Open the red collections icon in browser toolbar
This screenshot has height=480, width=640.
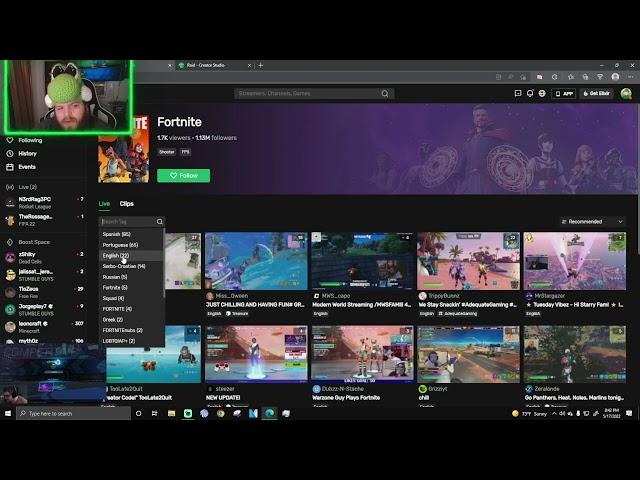[x=540, y=77]
